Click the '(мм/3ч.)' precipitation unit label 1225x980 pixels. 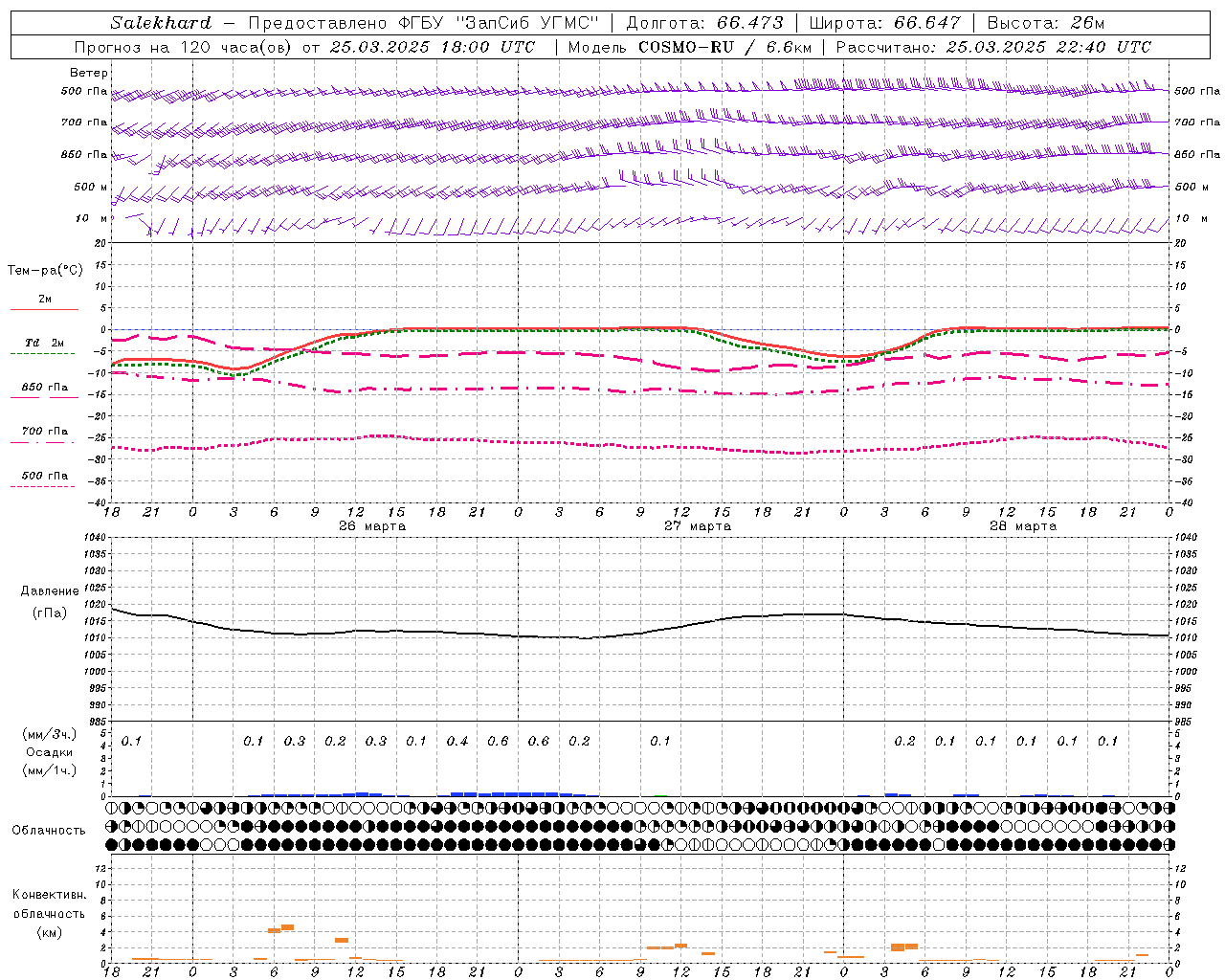[x=50, y=734]
